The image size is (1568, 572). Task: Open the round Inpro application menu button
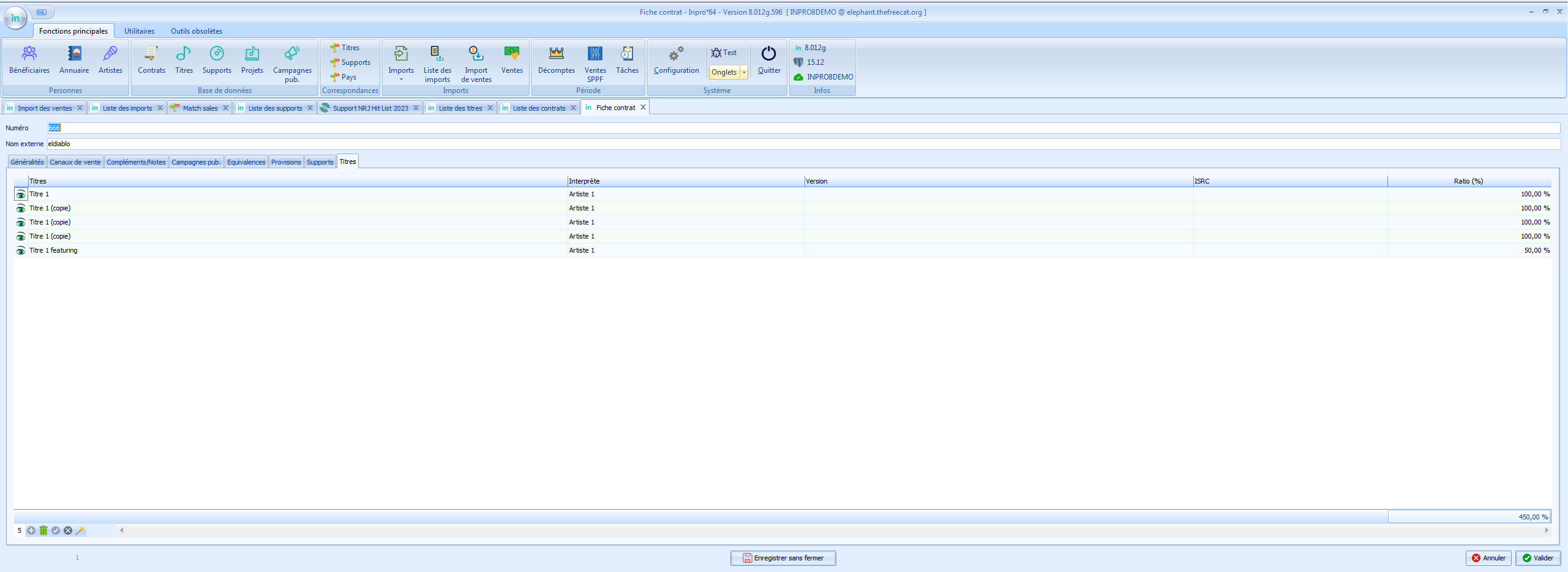coord(15,18)
